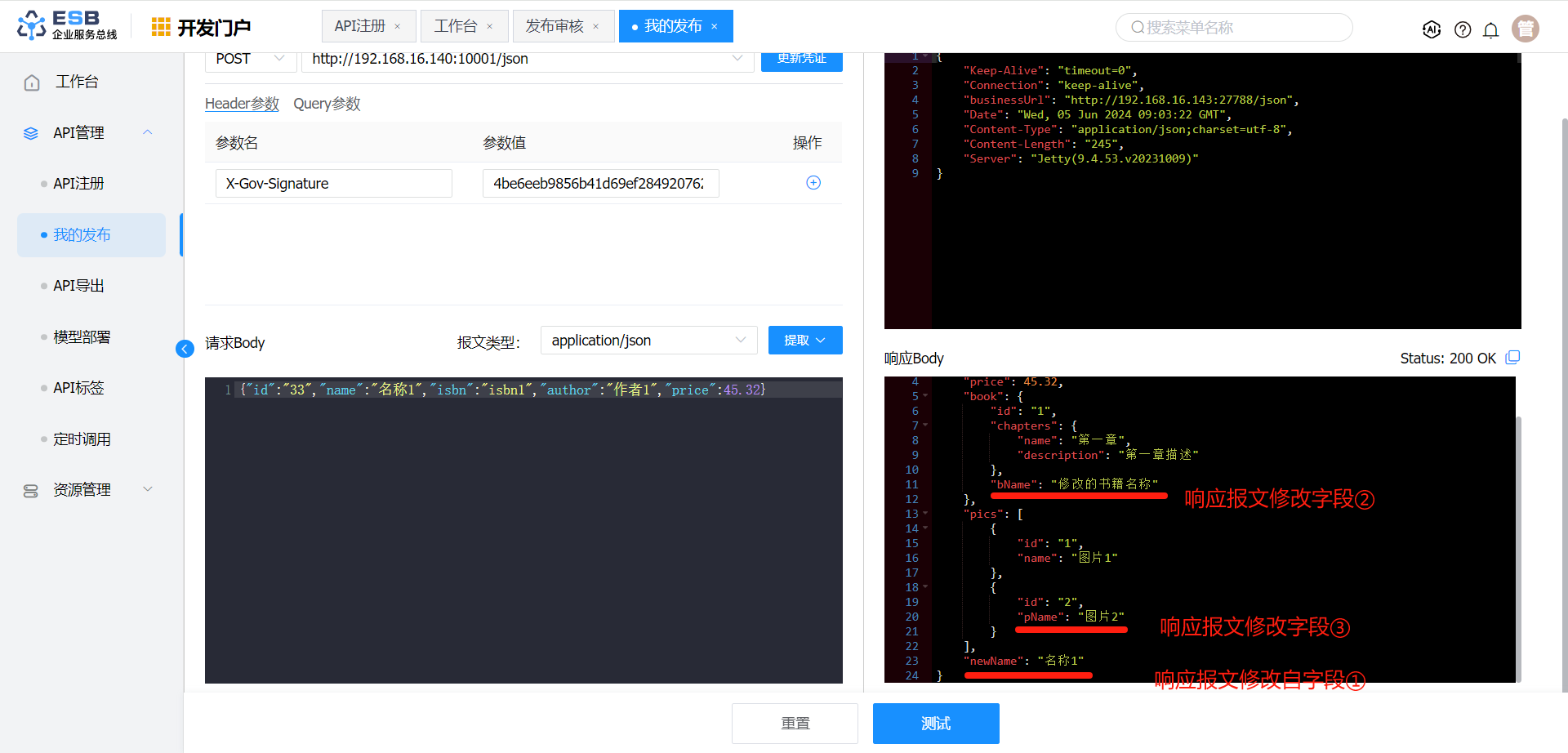This screenshot has width=1568, height=753.
Task: Add header parameter with plus icon
Action: [x=813, y=183]
